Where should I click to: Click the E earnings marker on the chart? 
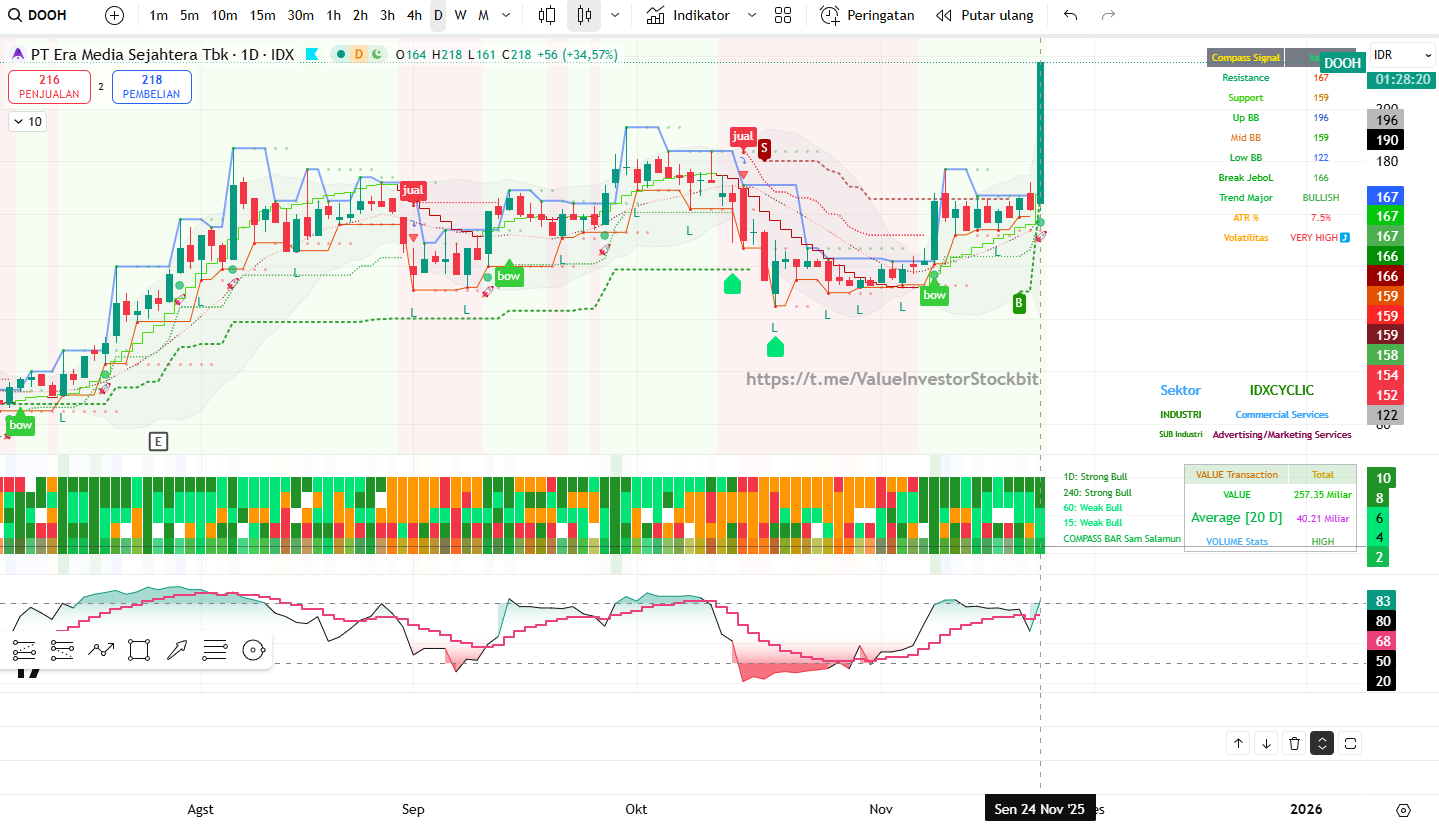pos(158,441)
